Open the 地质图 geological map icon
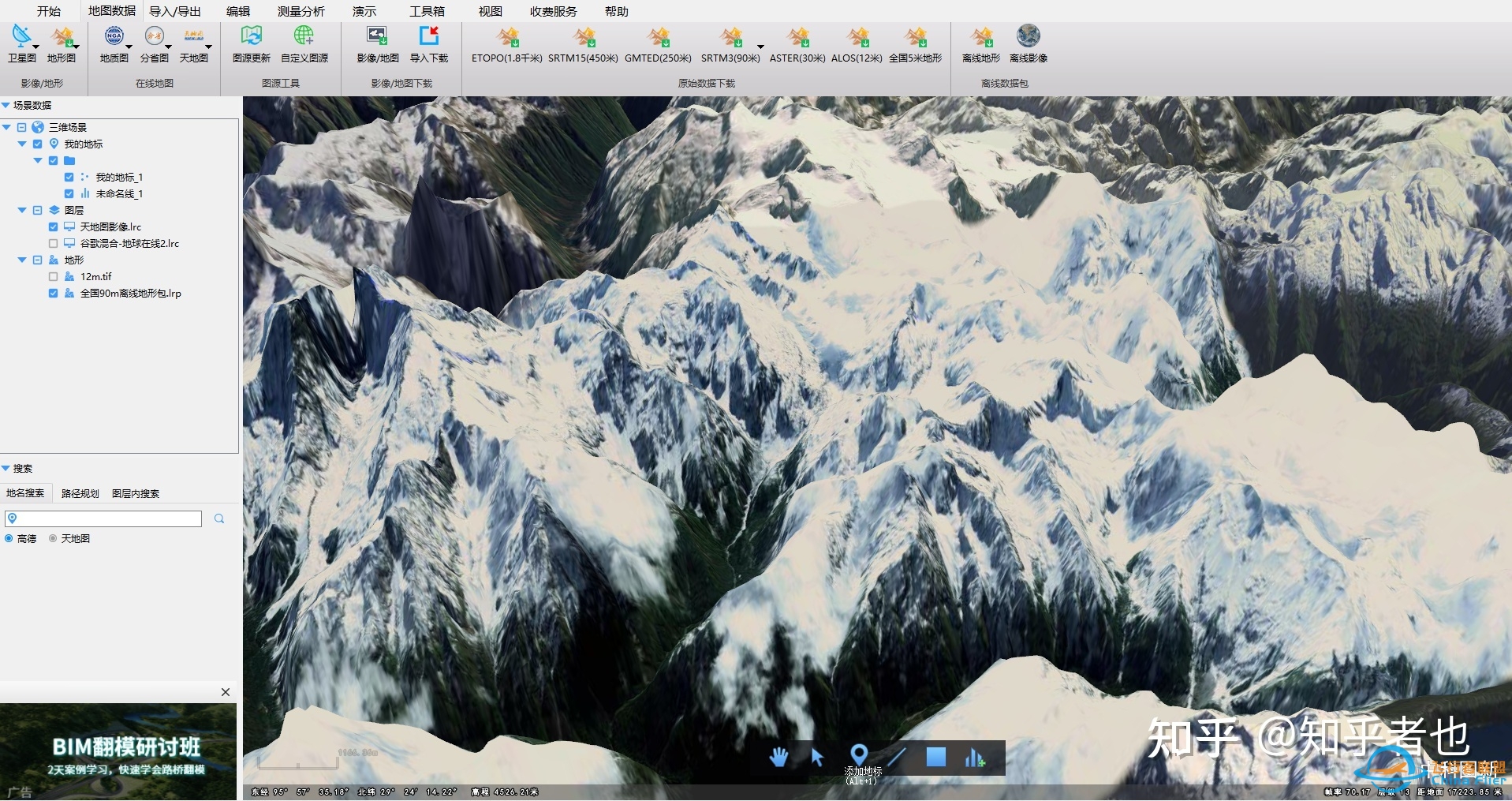This screenshot has width=1512, height=801. point(114,37)
